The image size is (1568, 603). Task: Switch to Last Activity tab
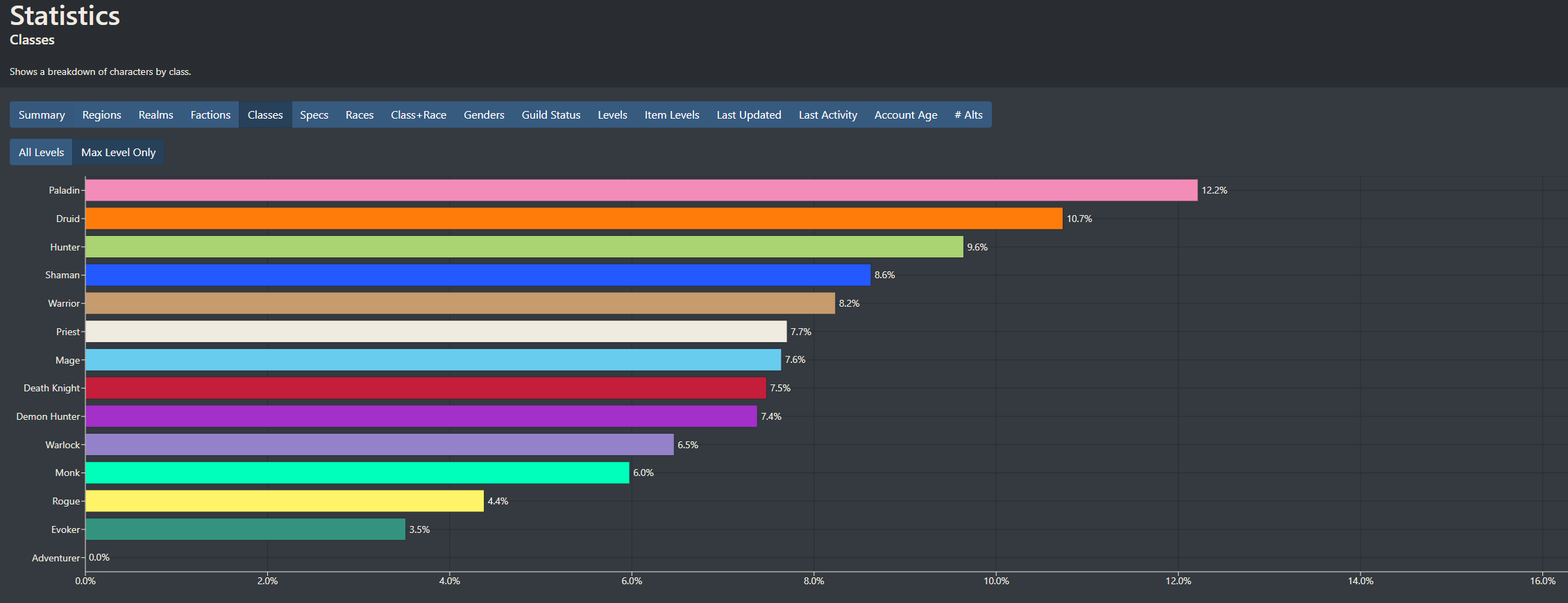pos(827,114)
